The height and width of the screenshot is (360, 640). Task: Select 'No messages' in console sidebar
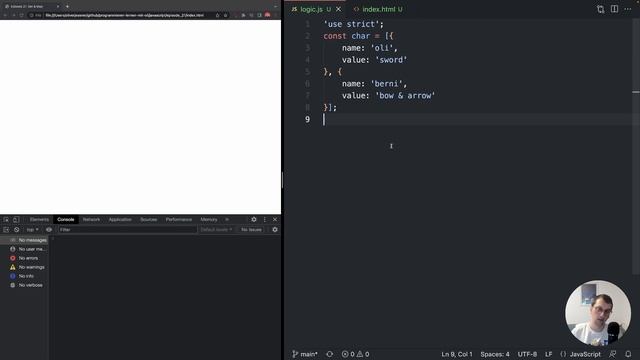(x=24, y=240)
